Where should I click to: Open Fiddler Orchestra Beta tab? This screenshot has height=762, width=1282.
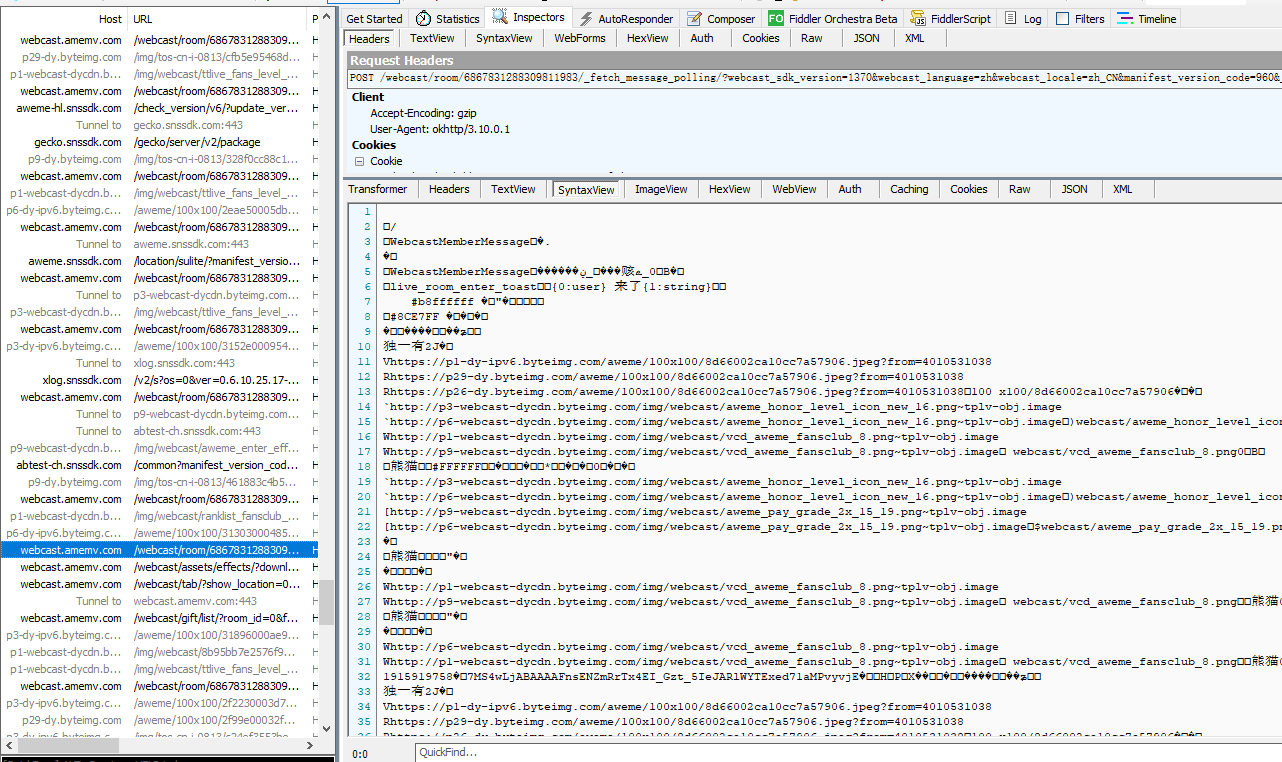point(833,18)
